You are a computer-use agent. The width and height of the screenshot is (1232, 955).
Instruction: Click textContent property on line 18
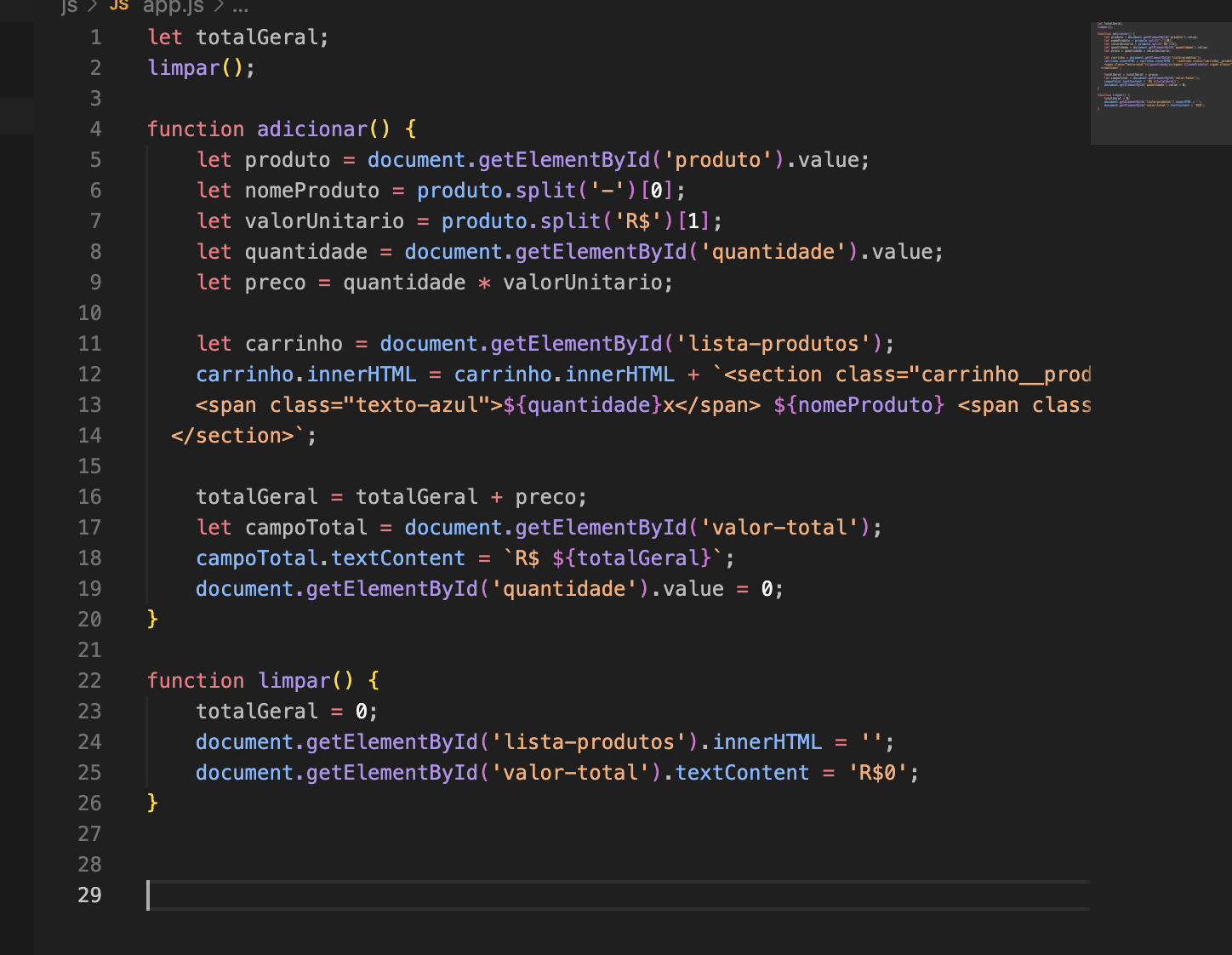pyautogui.click(x=398, y=558)
